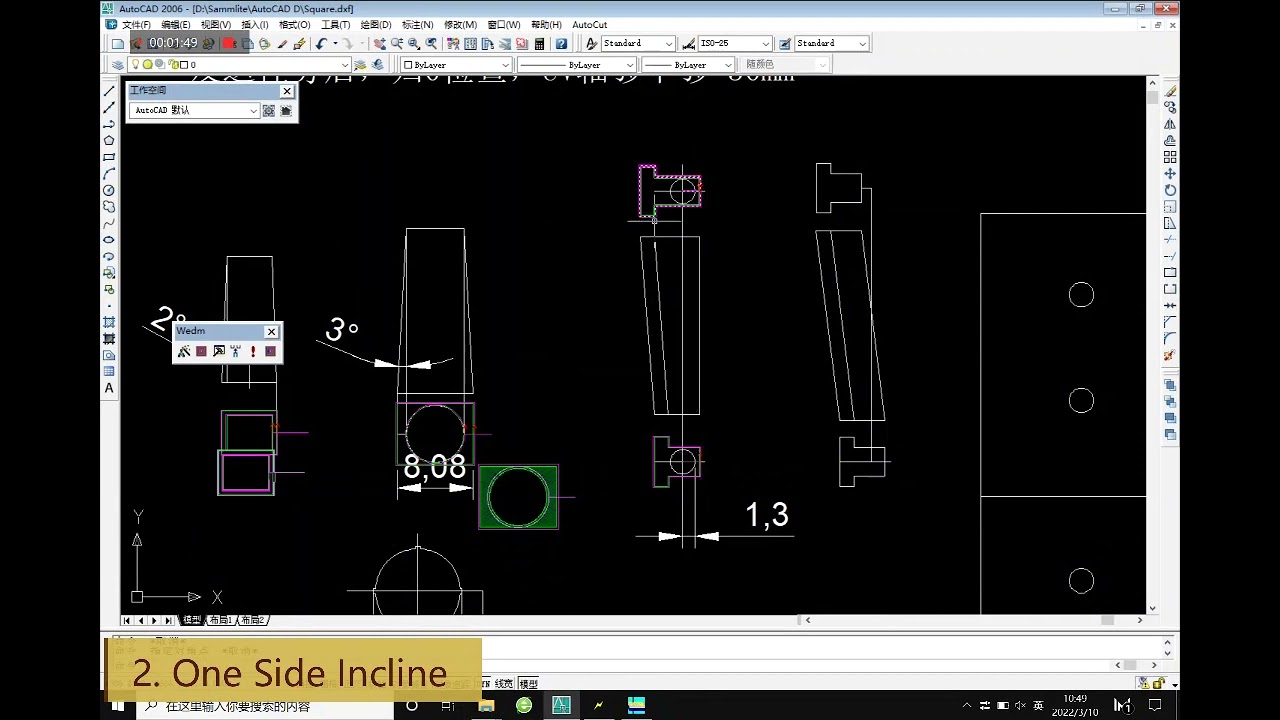Open the Windows Start button
1280x720 pixels.
tap(118, 705)
